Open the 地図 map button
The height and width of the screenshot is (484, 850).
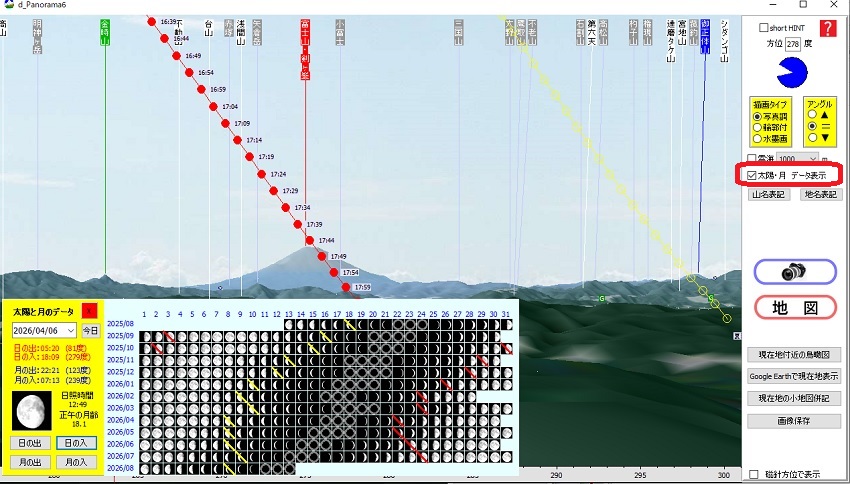tap(795, 307)
